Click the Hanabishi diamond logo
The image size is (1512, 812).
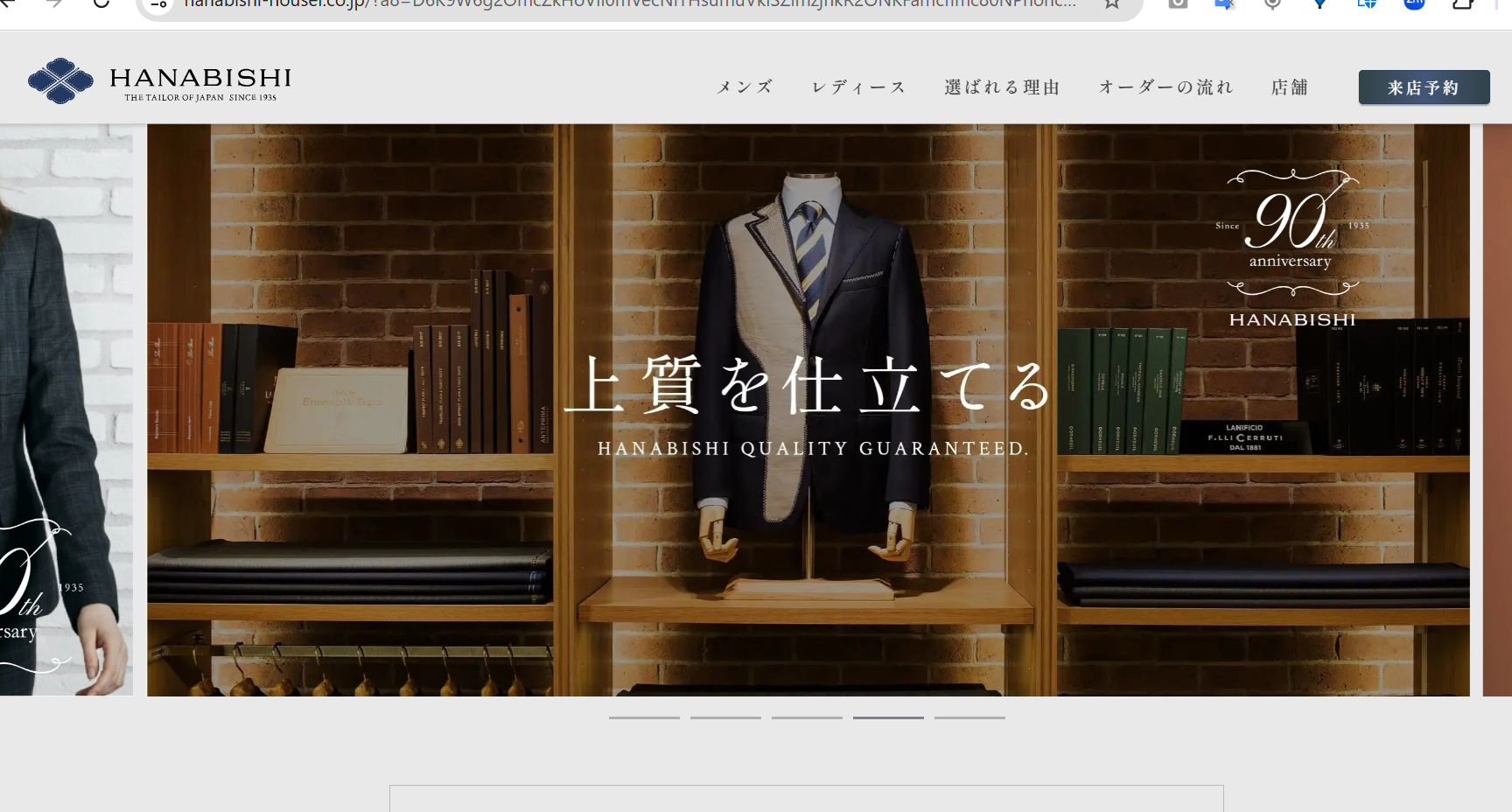(x=60, y=81)
